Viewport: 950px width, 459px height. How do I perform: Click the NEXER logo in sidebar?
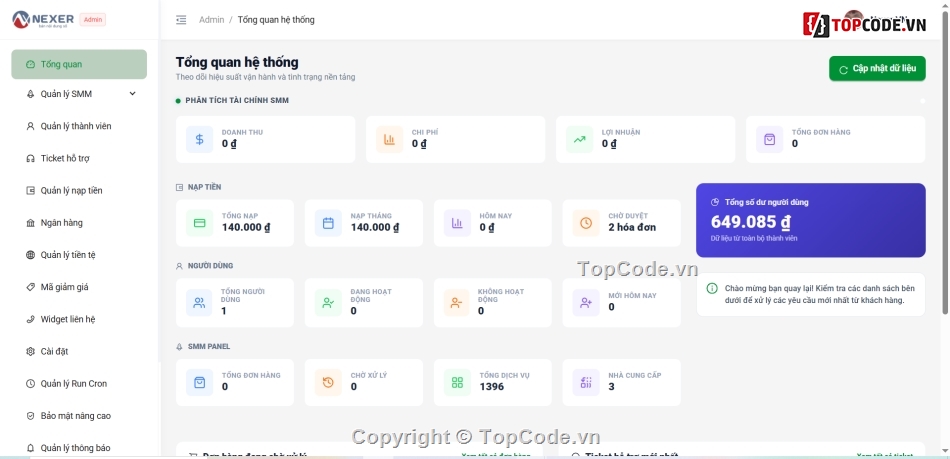(42, 19)
